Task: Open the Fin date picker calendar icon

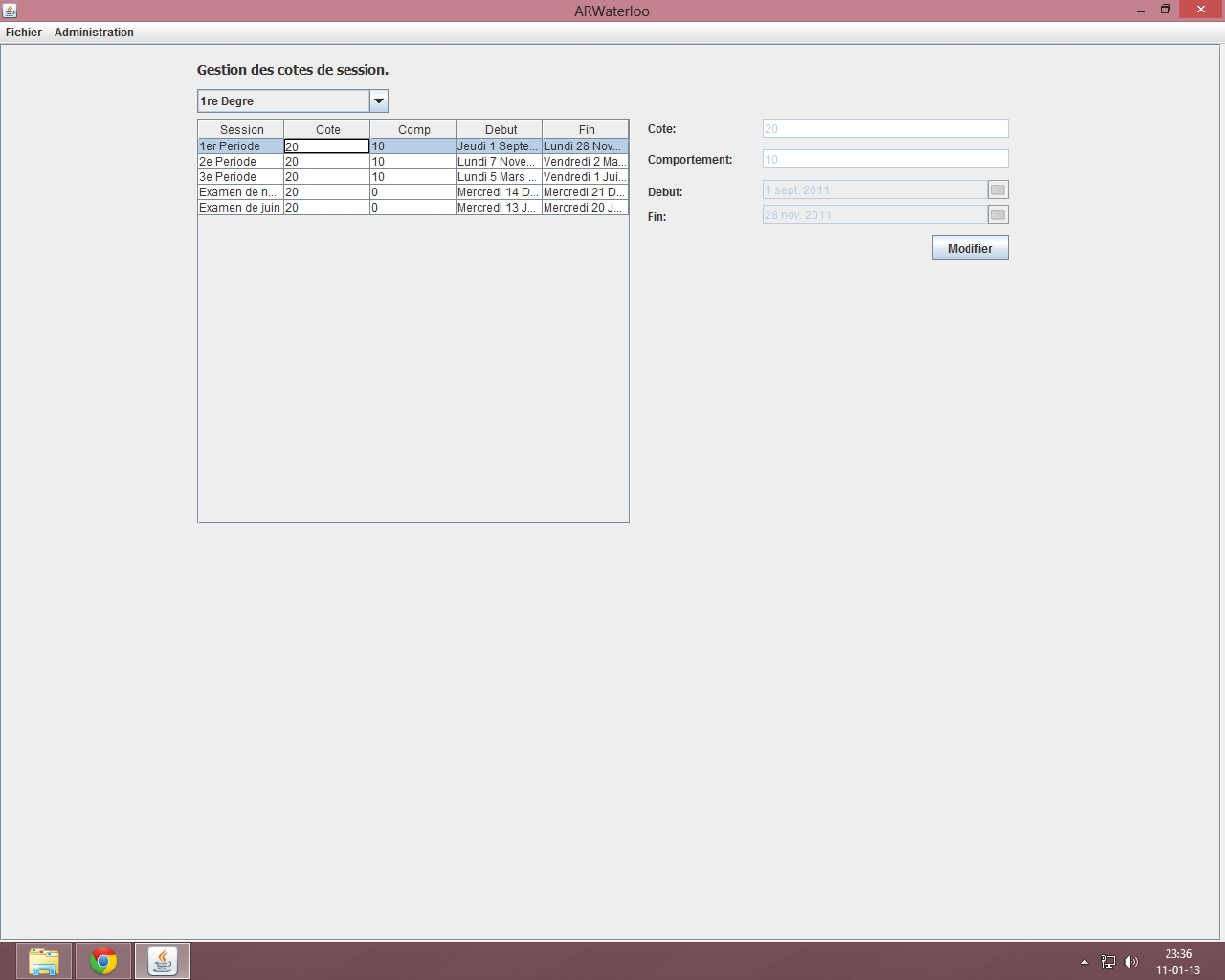Action: [997, 214]
